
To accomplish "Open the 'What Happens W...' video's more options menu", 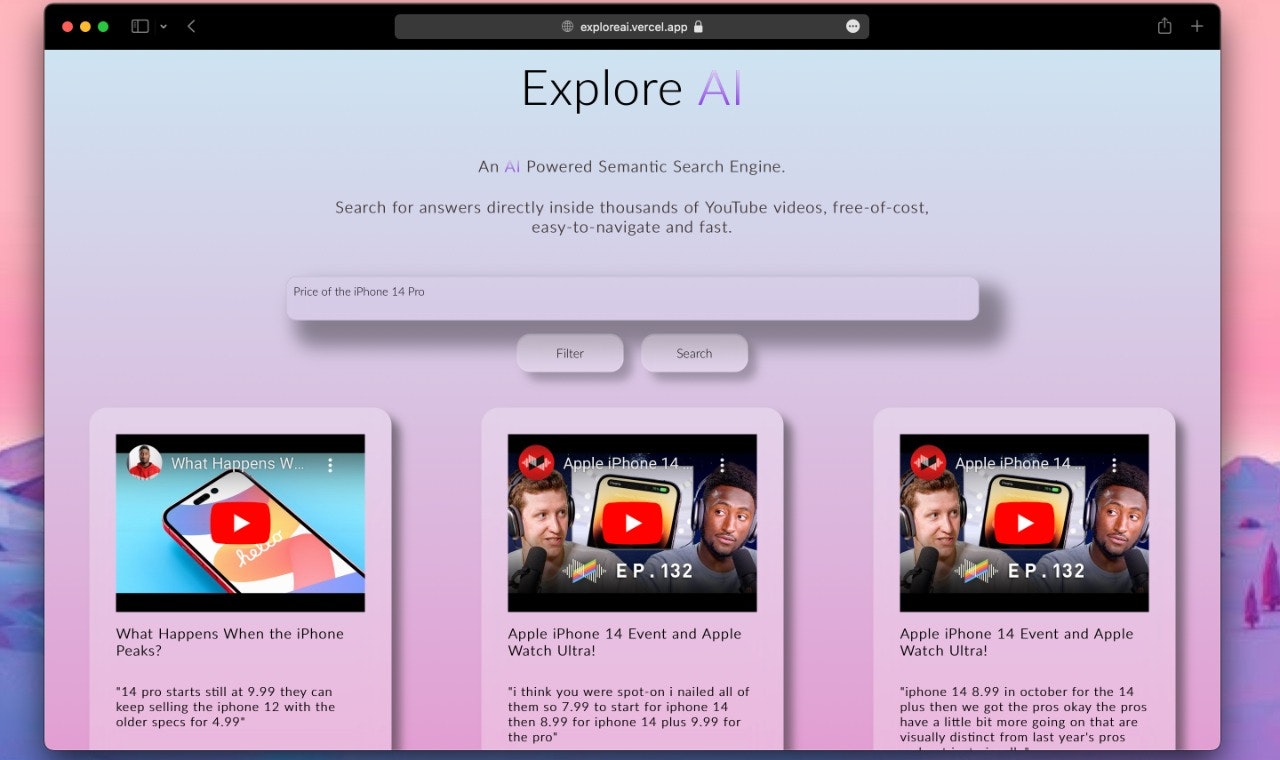I will click(x=330, y=464).
